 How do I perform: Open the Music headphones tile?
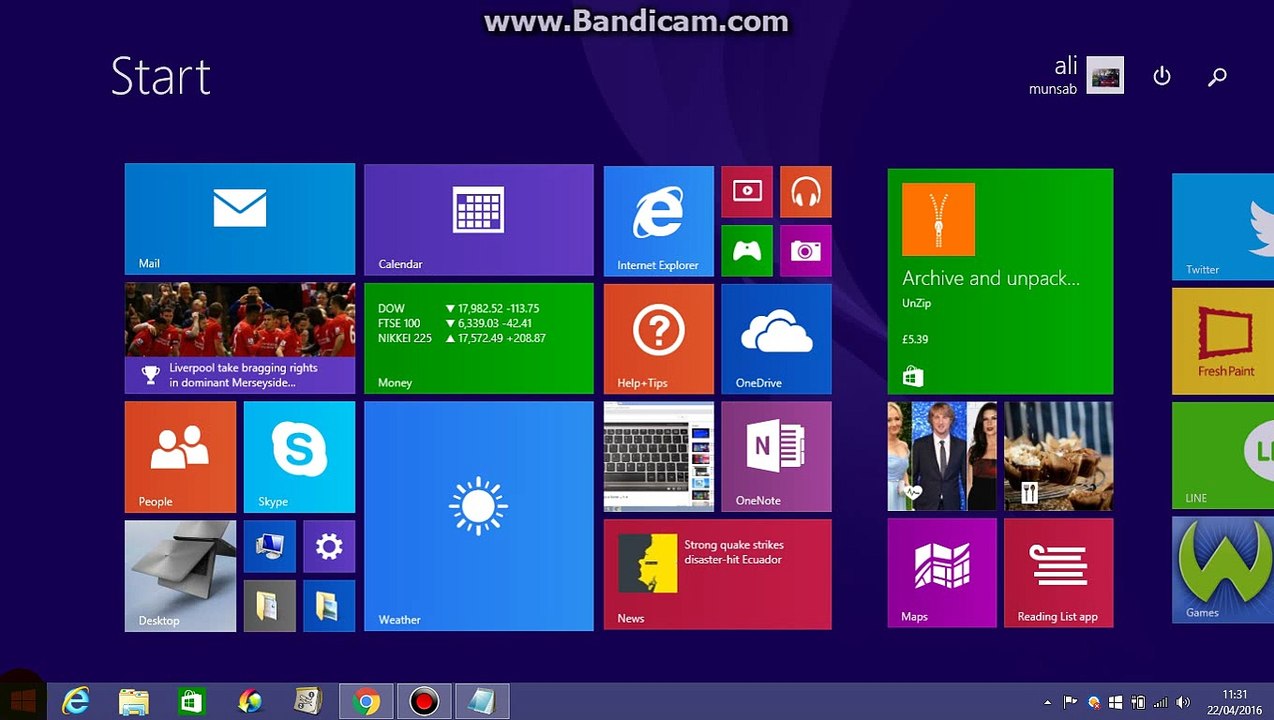(806, 192)
